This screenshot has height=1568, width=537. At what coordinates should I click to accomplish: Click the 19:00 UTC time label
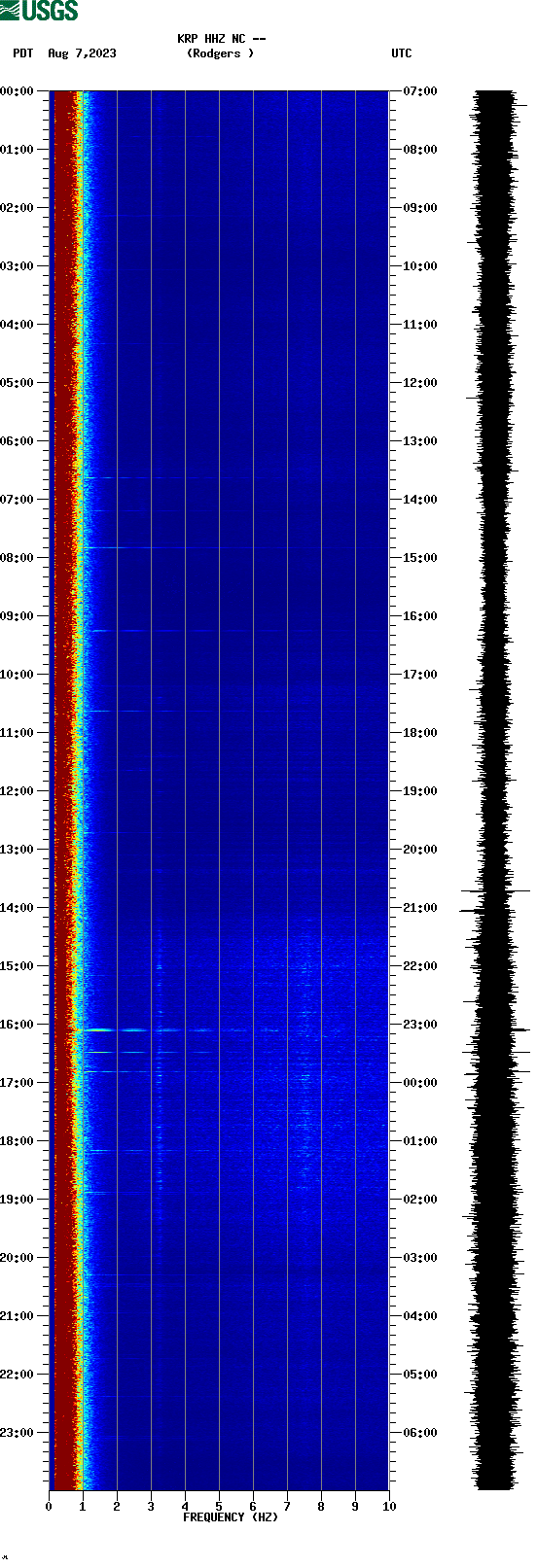(419, 791)
